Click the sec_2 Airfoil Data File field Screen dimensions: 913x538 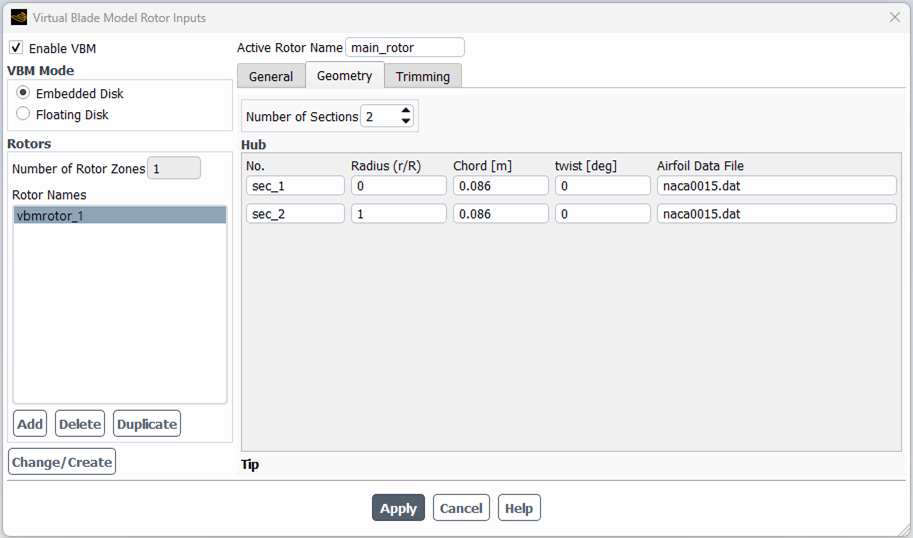[x=776, y=214]
